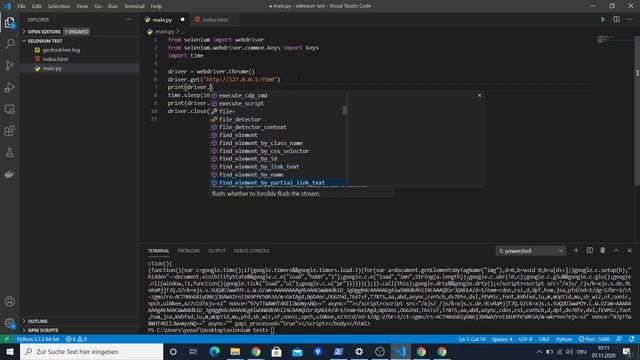Click the CRLF end of line setting

click(x=544, y=339)
